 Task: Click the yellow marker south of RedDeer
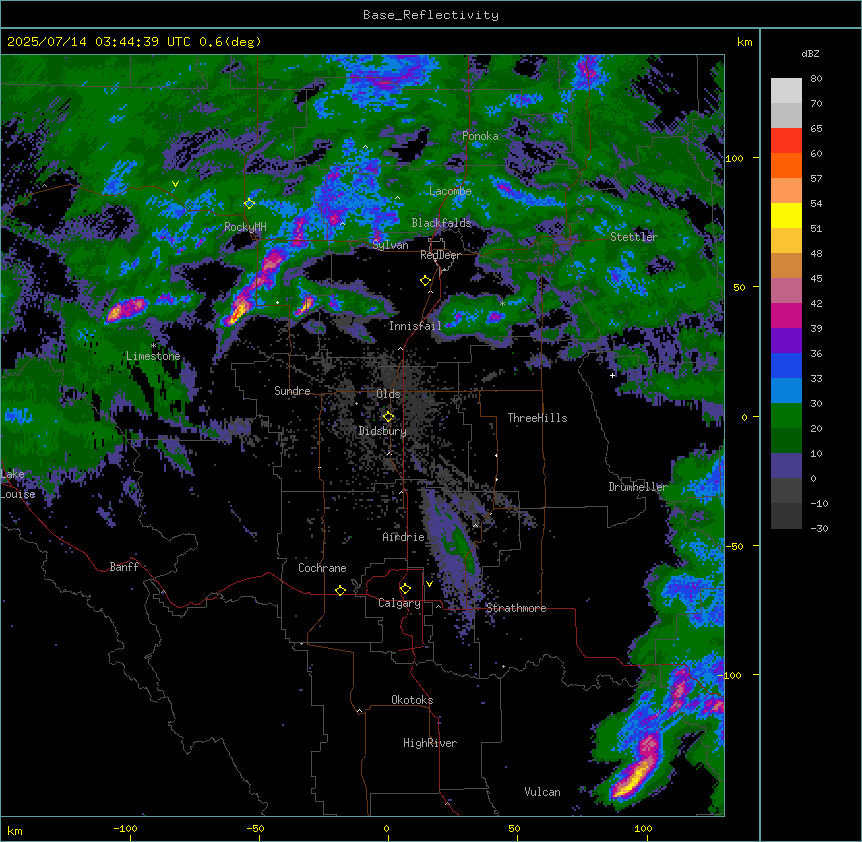[x=426, y=281]
